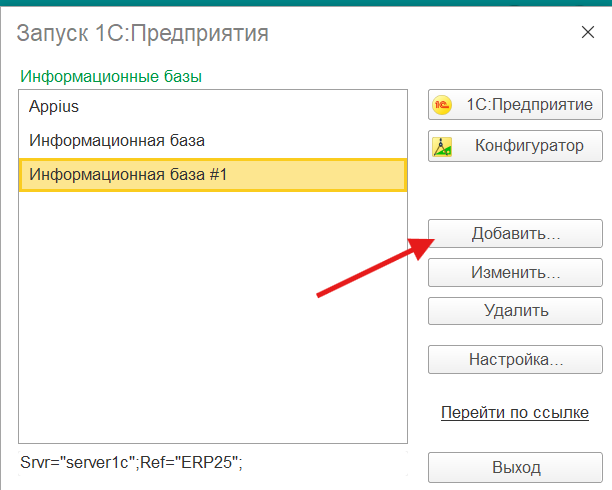Follow the Перейти по ссылке link

pyautogui.click(x=515, y=412)
